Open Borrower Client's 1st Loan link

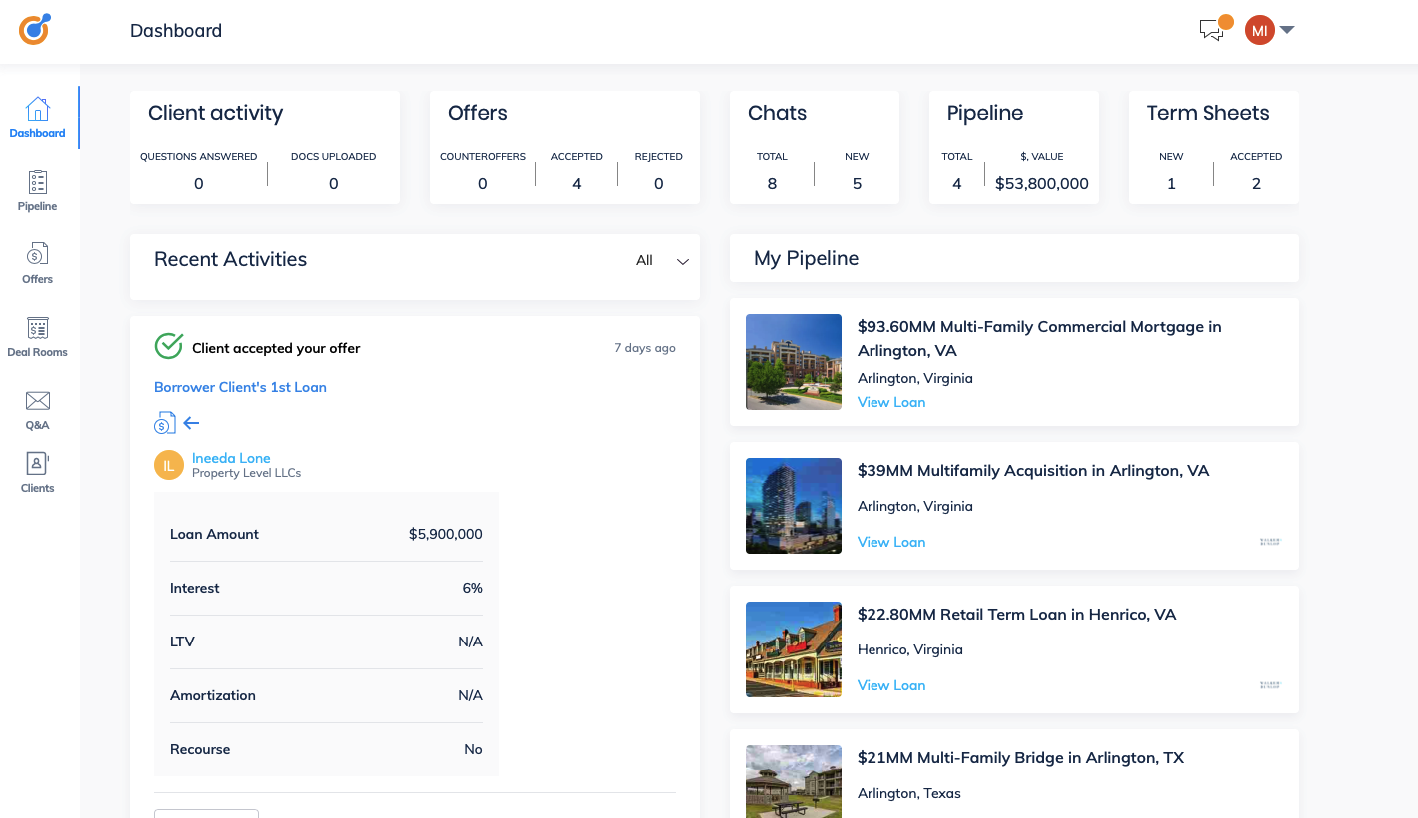[x=240, y=387]
